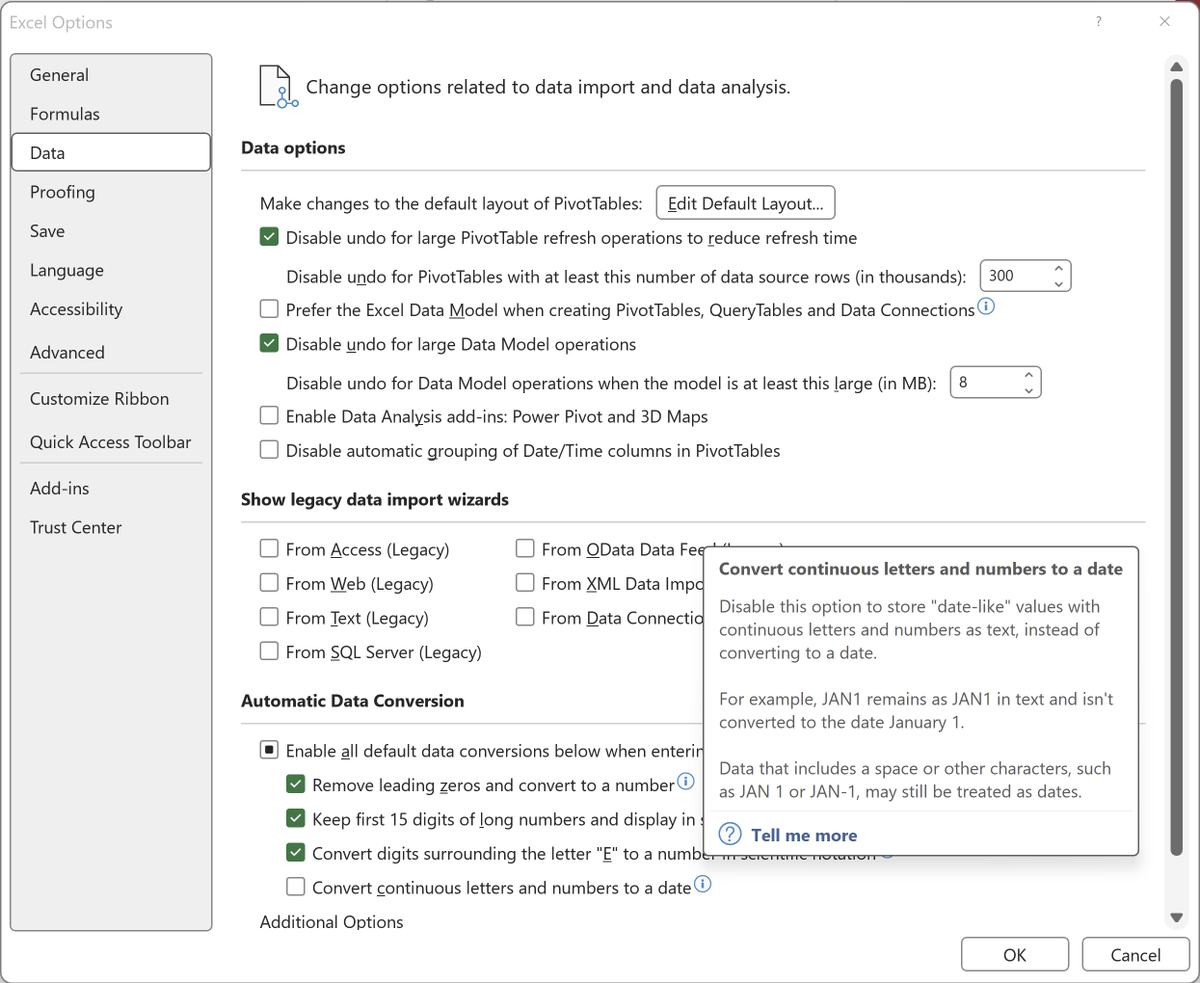The width and height of the screenshot is (1200, 983).
Task: Uncheck Remove leading zeros and convert
Action: [x=296, y=785]
